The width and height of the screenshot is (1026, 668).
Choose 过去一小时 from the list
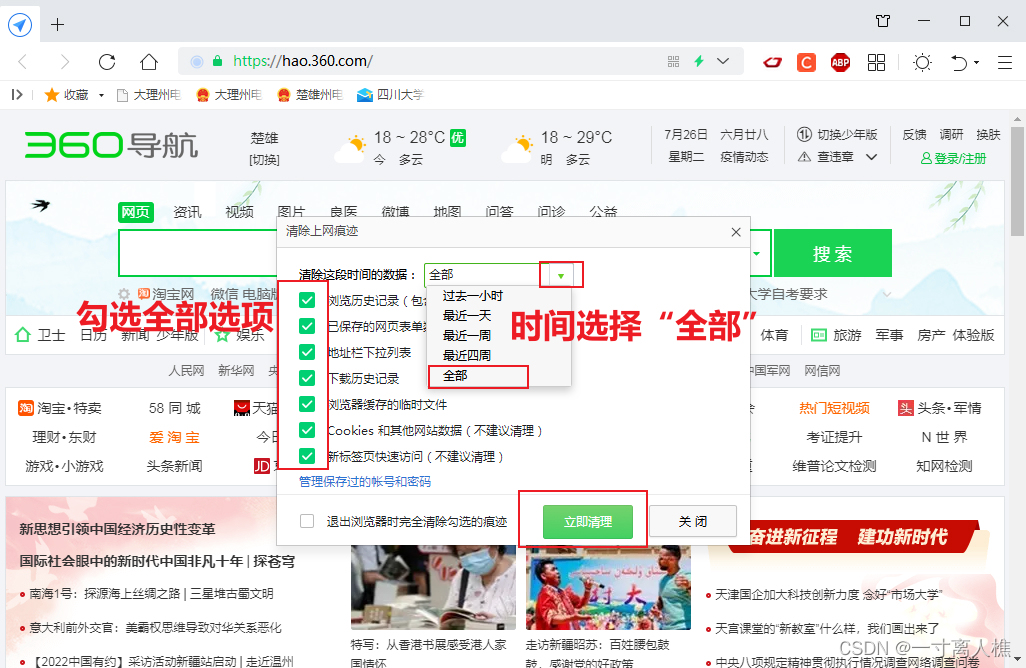(x=472, y=296)
